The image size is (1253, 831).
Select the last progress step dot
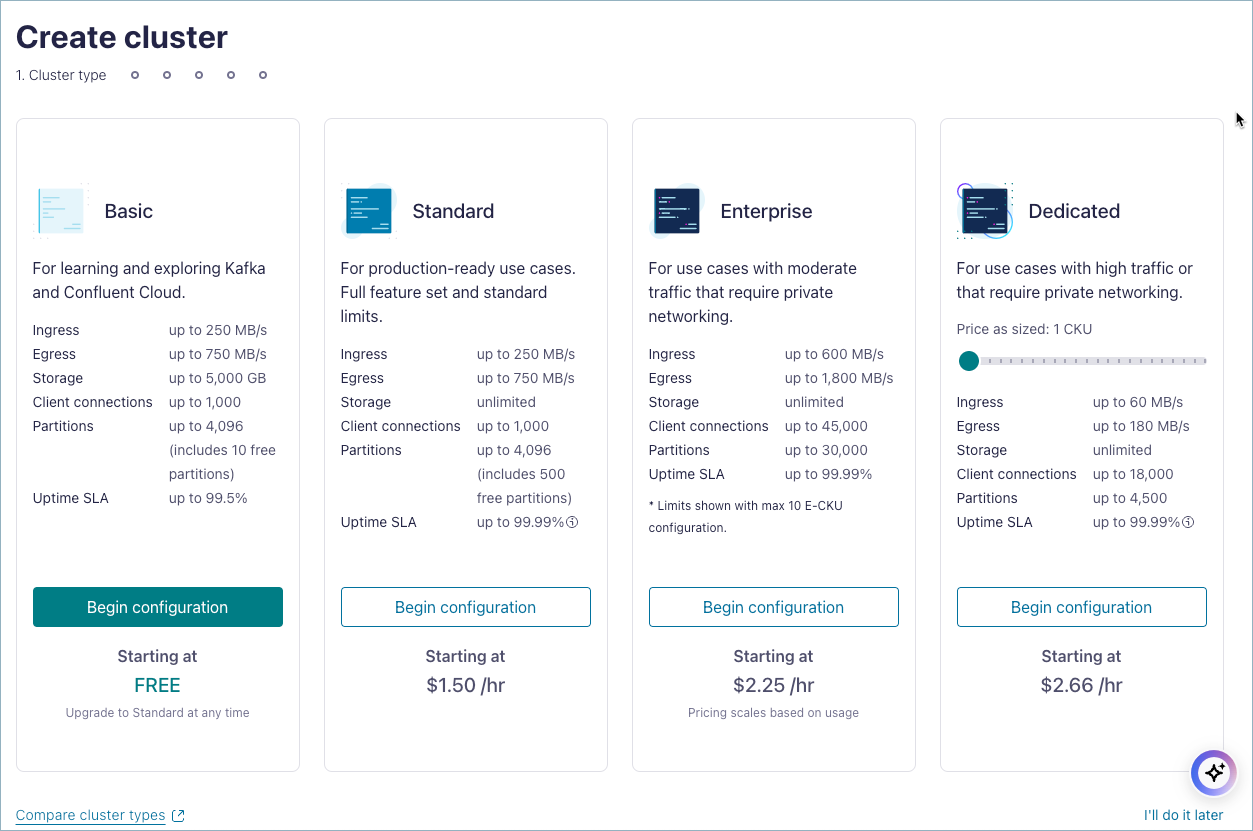[x=263, y=74]
